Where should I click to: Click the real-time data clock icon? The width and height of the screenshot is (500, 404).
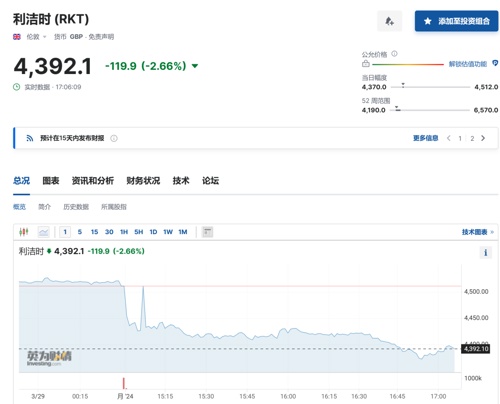click(x=17, y=87)
